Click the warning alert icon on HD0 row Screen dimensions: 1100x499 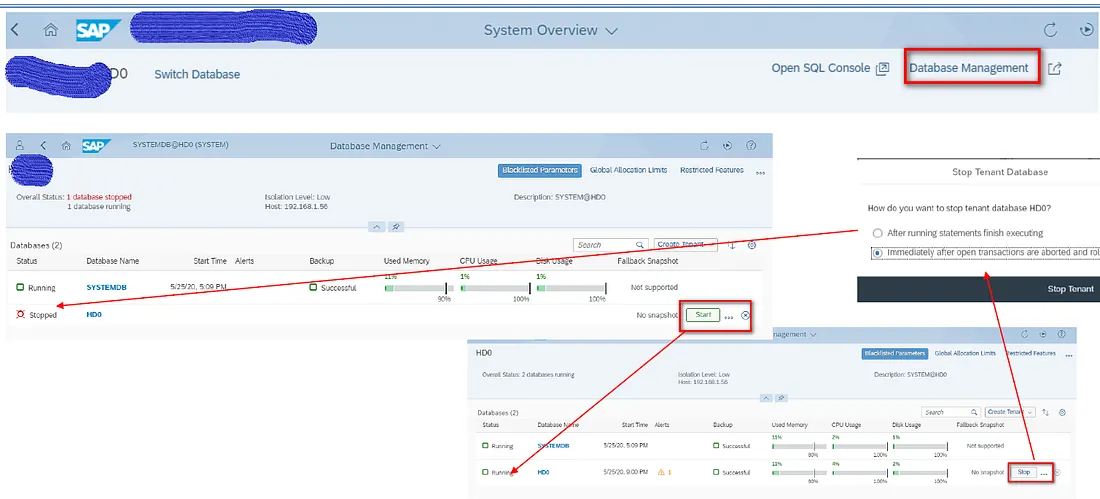pos(661,472)
